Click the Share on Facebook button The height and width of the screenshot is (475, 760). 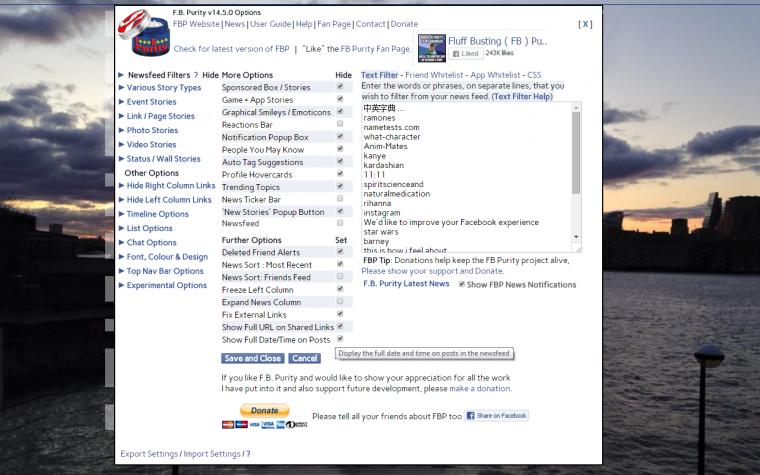pyautogui.click(x=496, y=415)
